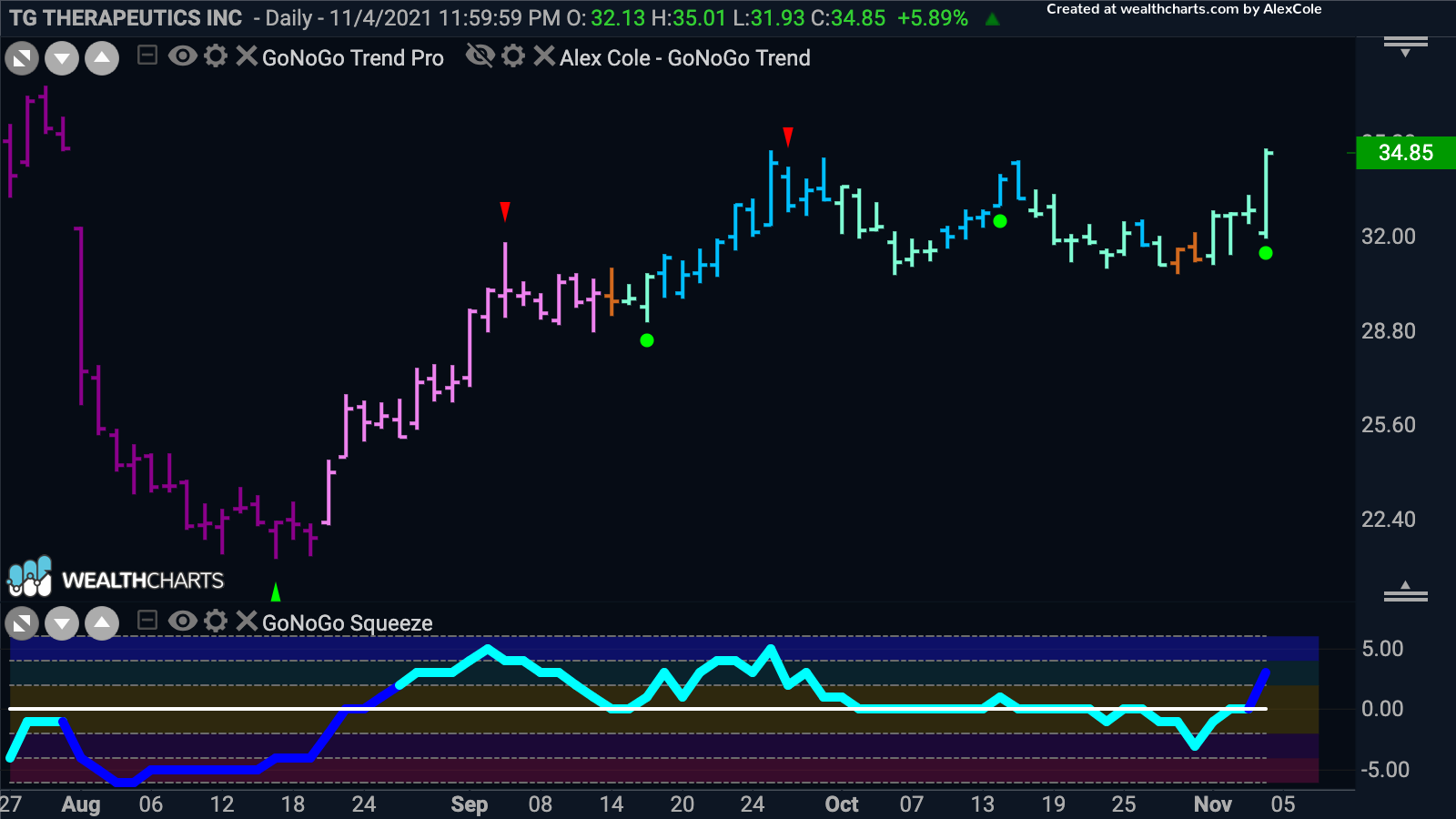Screen dimensions: 1456x819
Task: Click the GoNoGo Squeeze label
Action: pos(348,623)
